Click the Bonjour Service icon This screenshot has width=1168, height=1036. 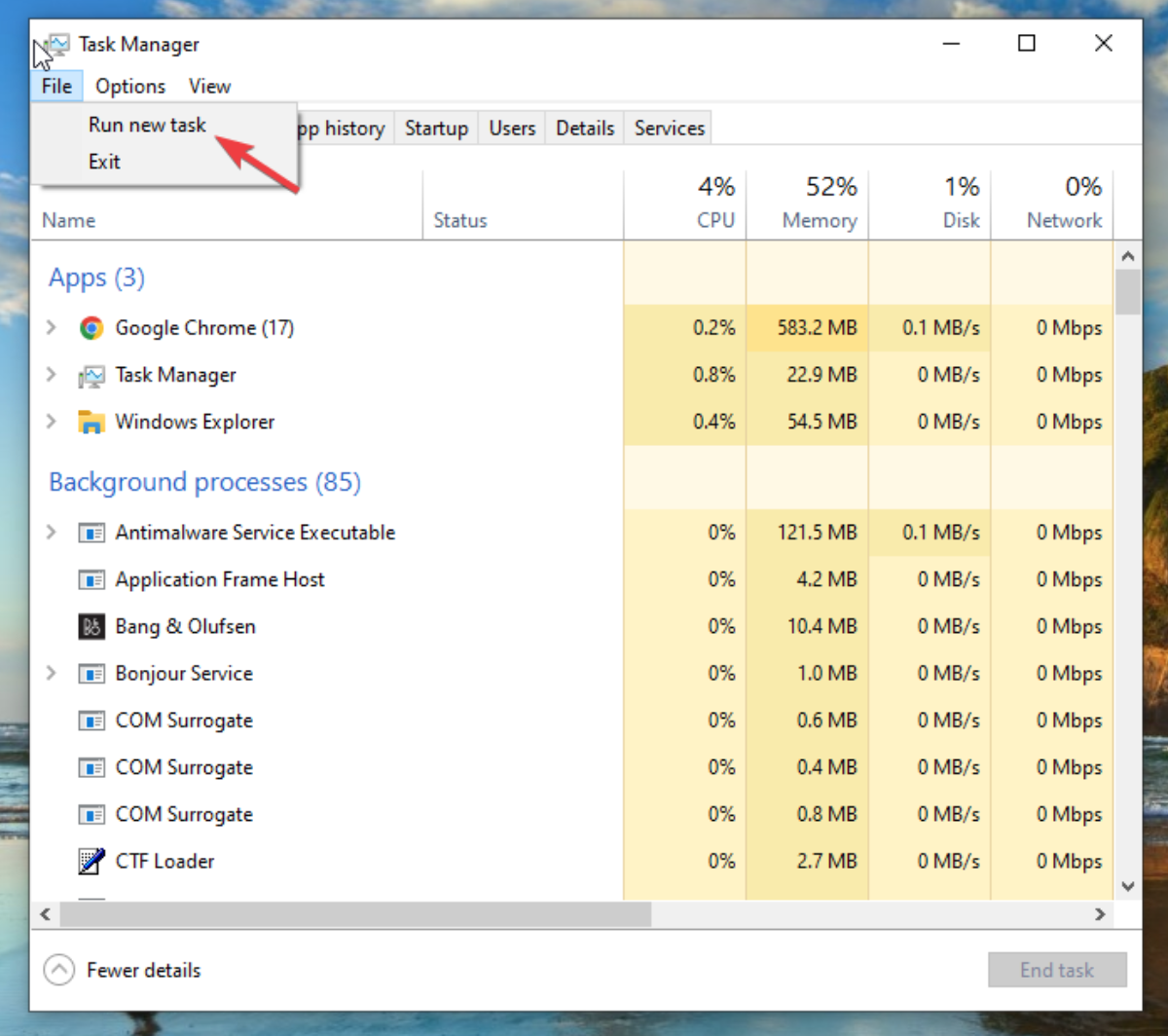(91, 673)
